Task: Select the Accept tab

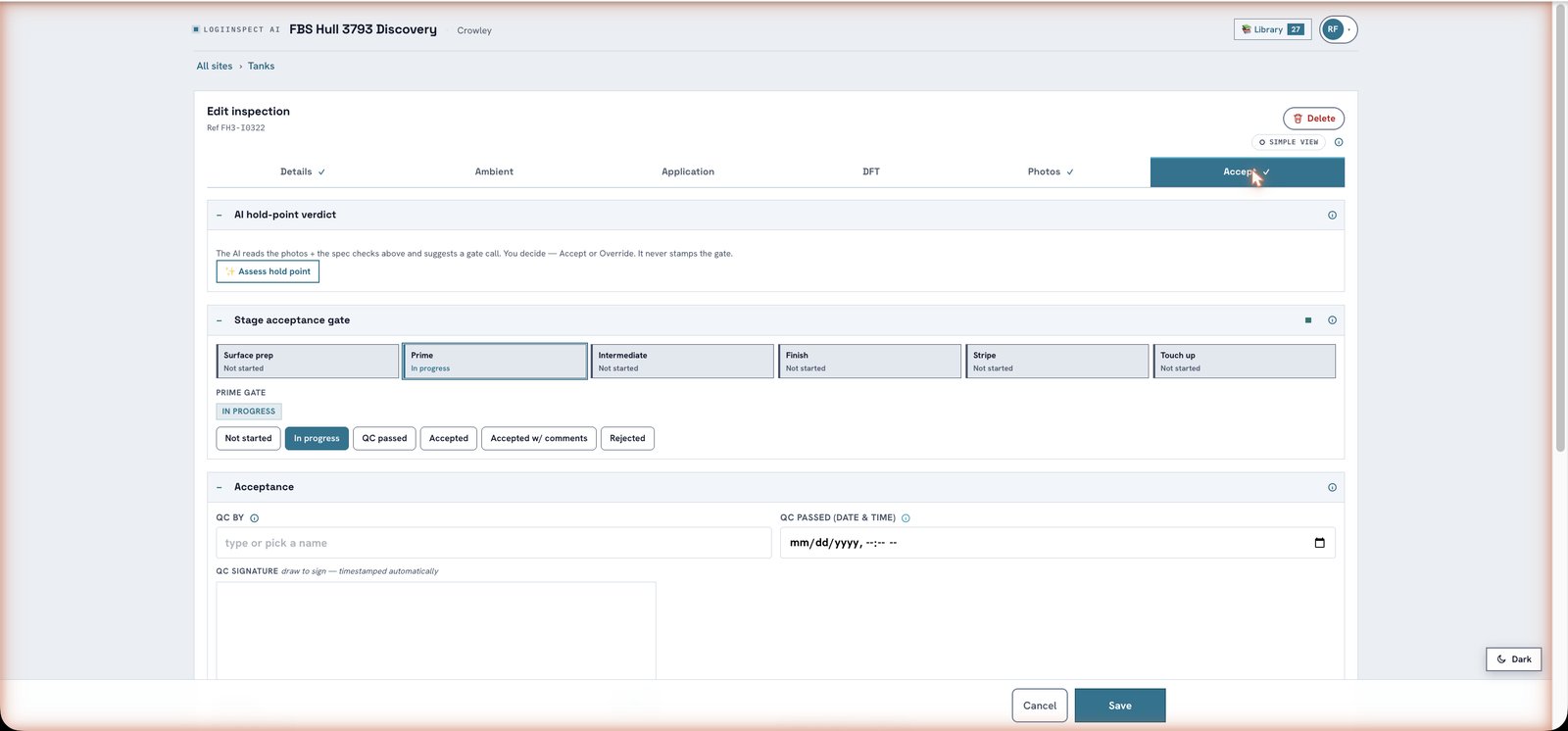Action: point(1247,171)
